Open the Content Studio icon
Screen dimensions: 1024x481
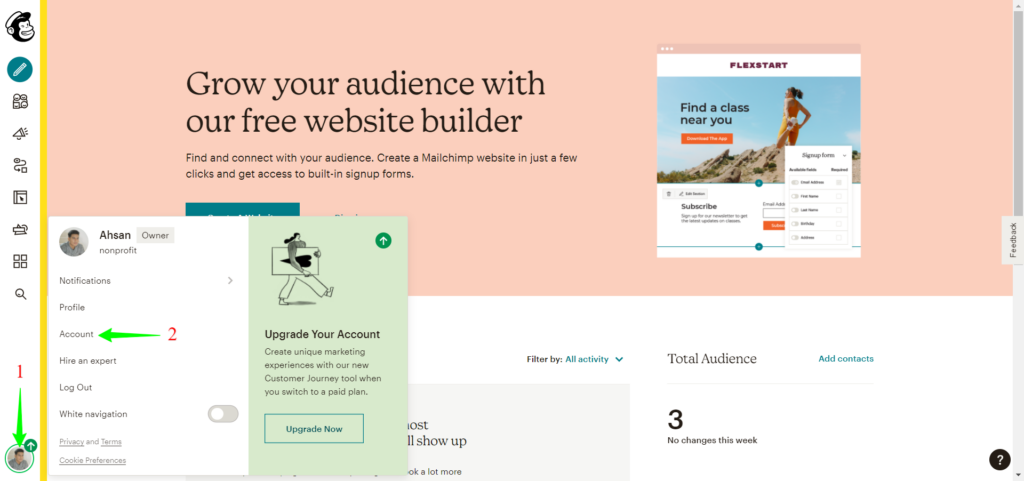pyautogui.click(x=20, y=229)
